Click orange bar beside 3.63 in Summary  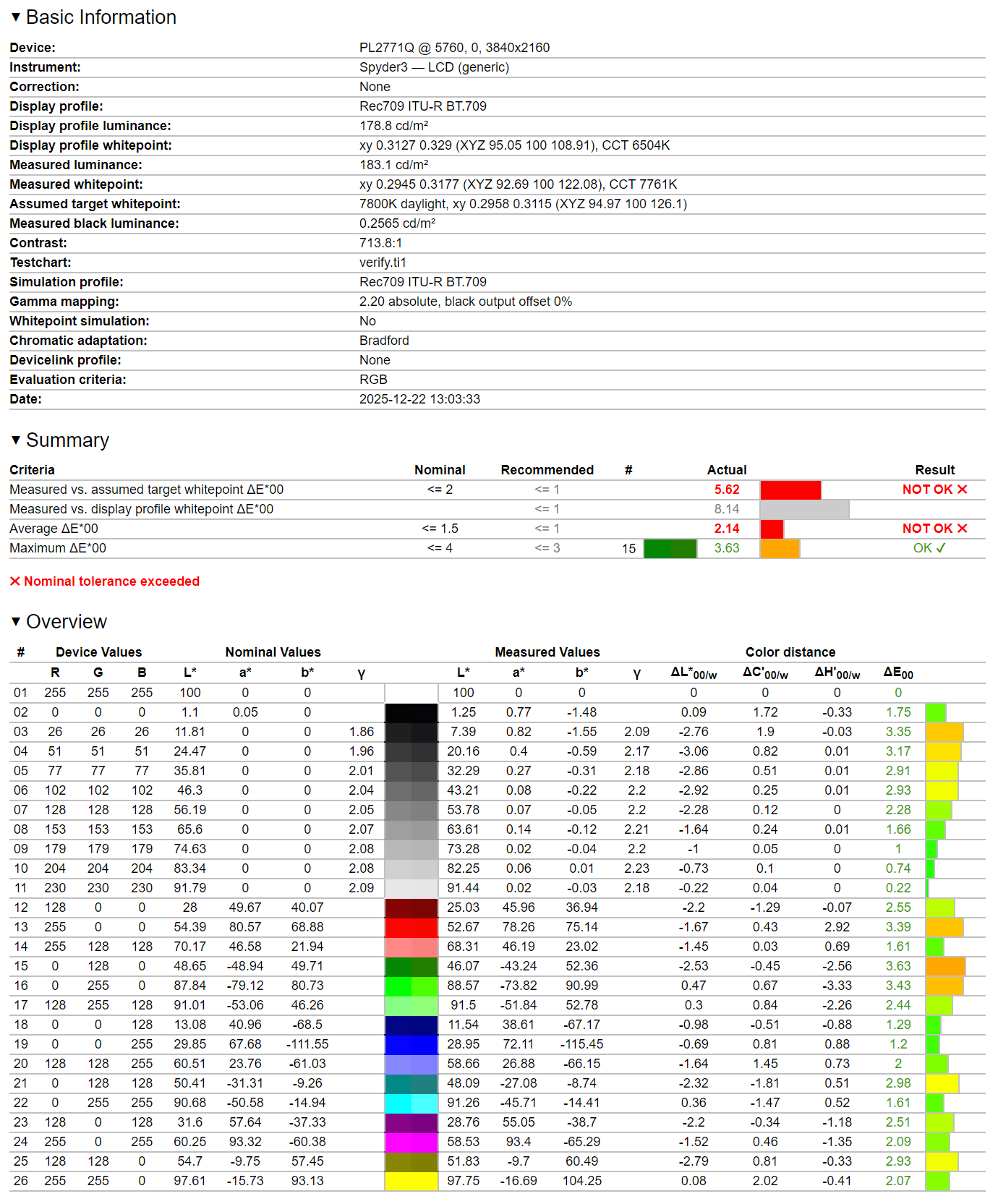click(780, 548)
